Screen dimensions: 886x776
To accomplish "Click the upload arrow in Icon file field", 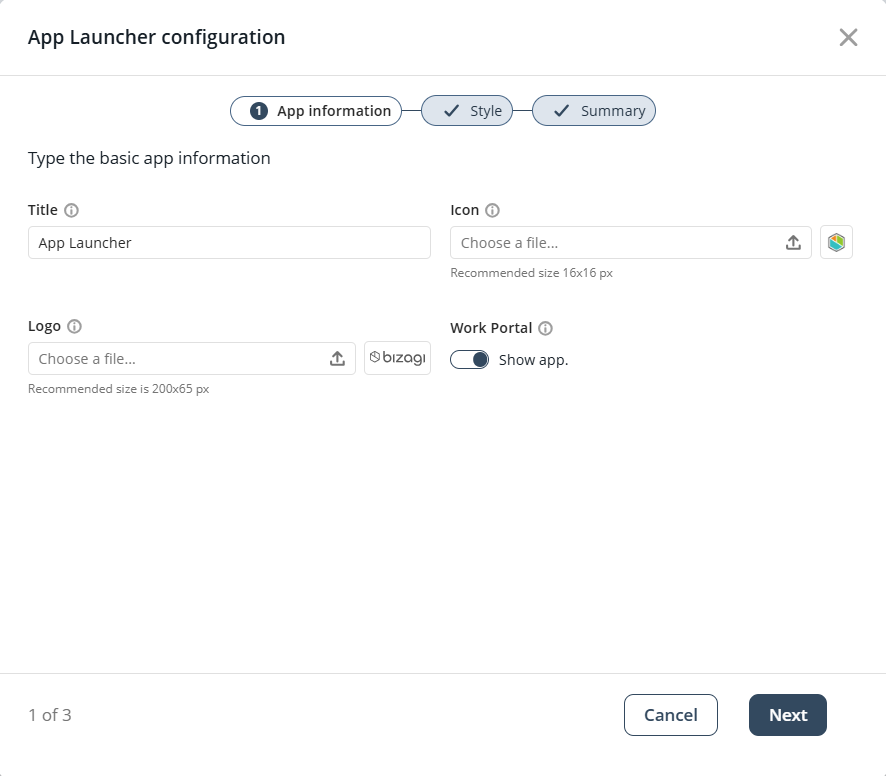I will [793, 243].
